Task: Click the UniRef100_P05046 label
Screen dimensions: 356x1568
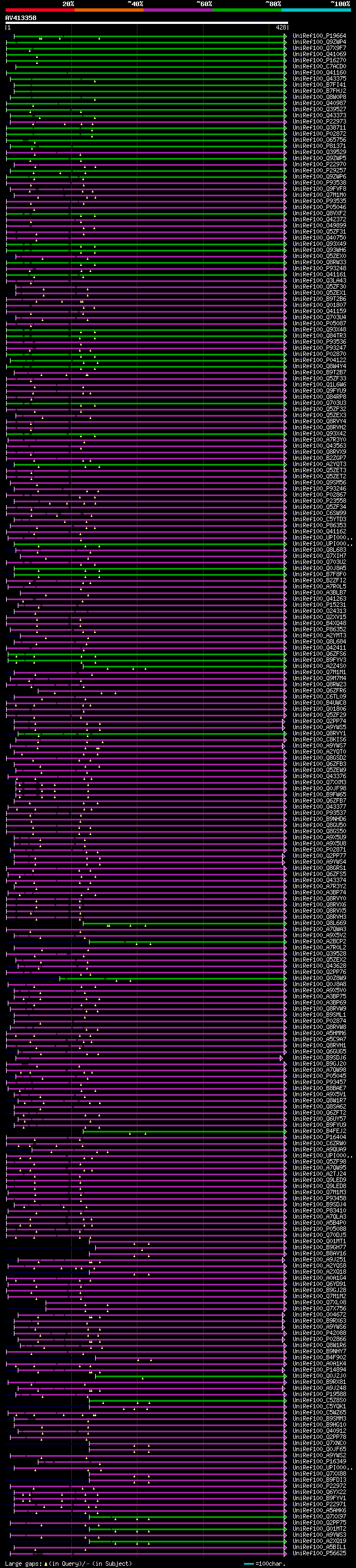Action: [319, 207]
